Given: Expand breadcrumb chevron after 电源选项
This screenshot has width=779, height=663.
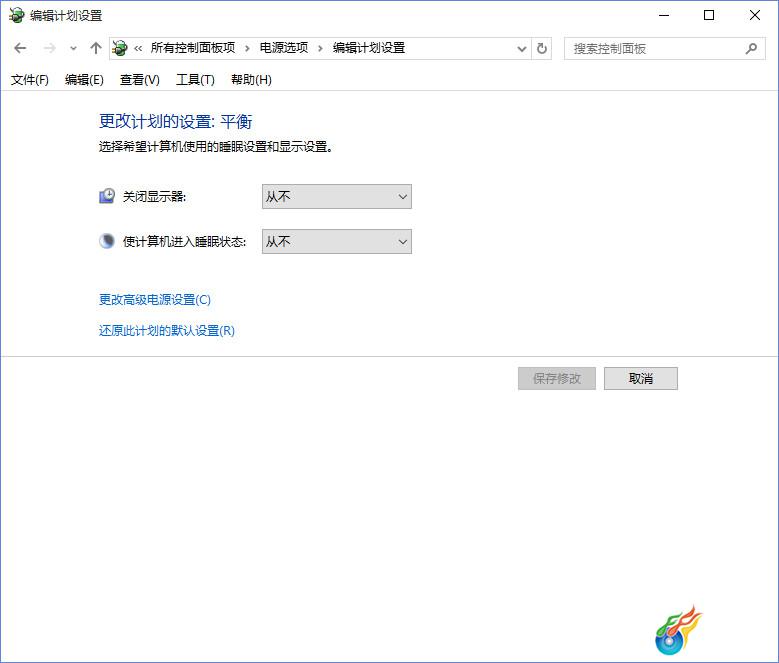Looking at the screenshot, I should (320, 49).
